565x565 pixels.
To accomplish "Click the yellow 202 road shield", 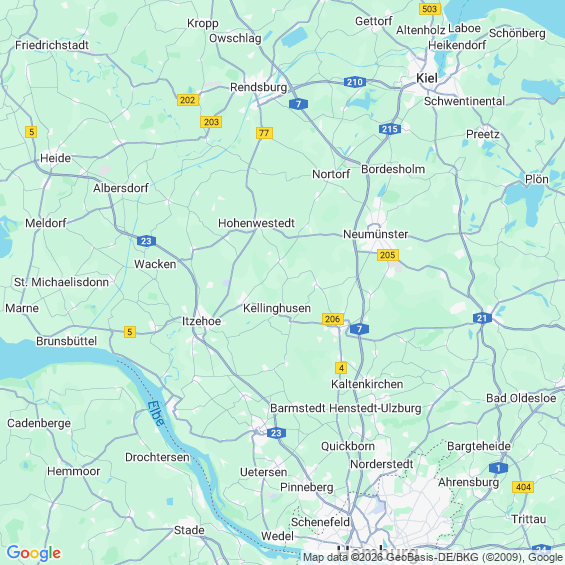I will coord(188,100).
